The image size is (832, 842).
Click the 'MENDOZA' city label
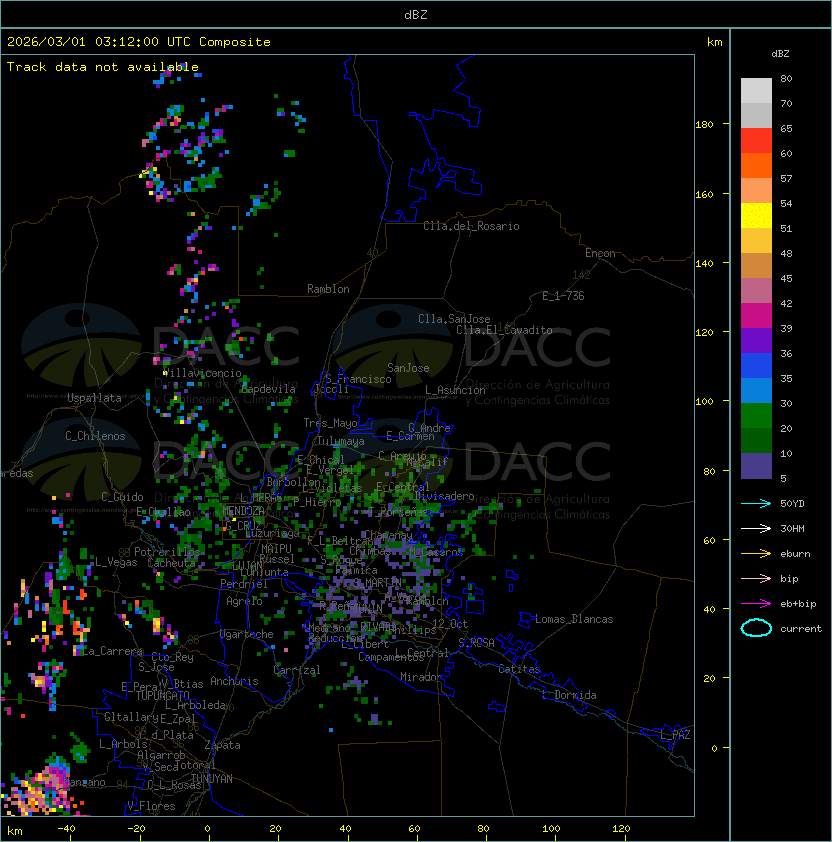tap(243, 511)
